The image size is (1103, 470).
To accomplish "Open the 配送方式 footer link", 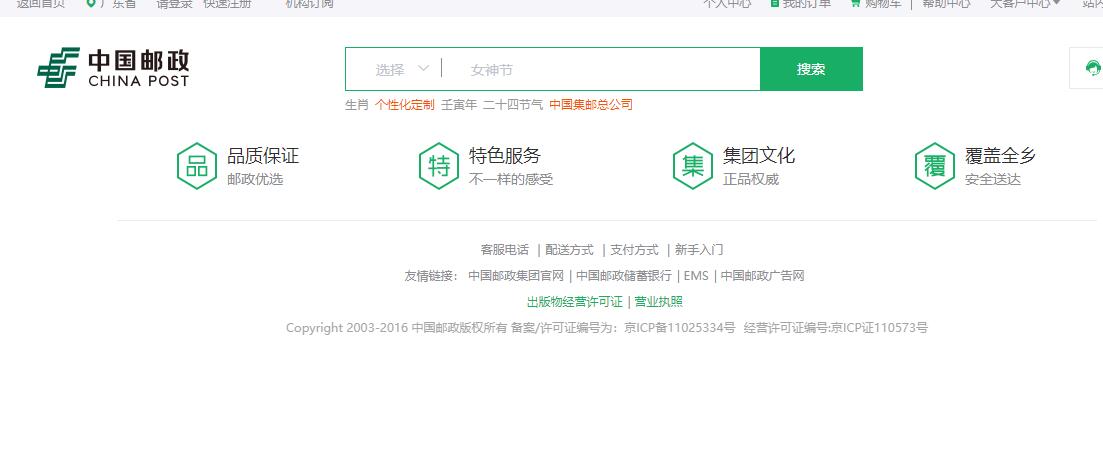I will pos(569,250).
